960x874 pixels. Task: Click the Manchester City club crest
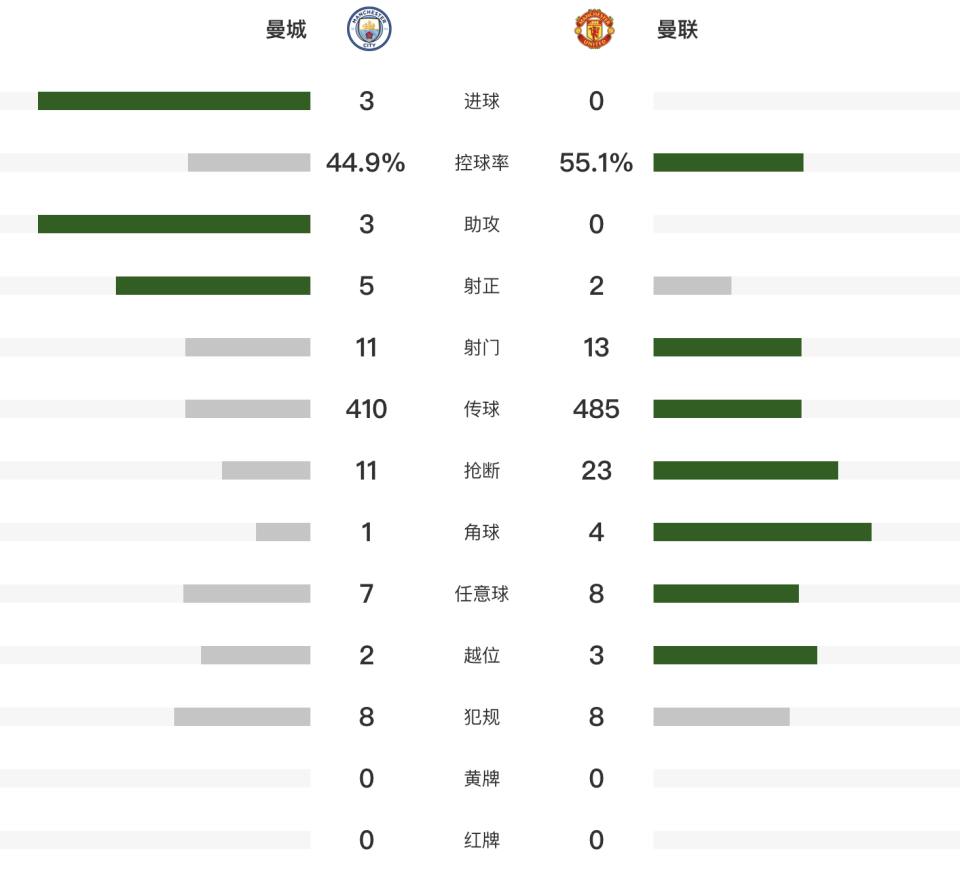(369, 30)
